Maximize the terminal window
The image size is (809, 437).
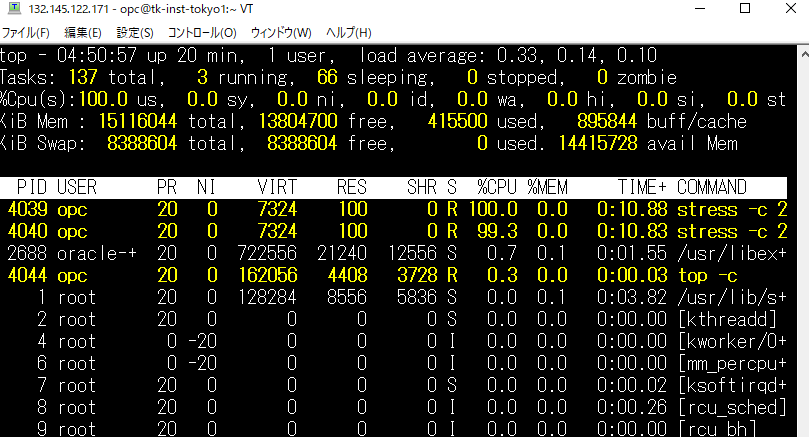(x=744, y=10)
